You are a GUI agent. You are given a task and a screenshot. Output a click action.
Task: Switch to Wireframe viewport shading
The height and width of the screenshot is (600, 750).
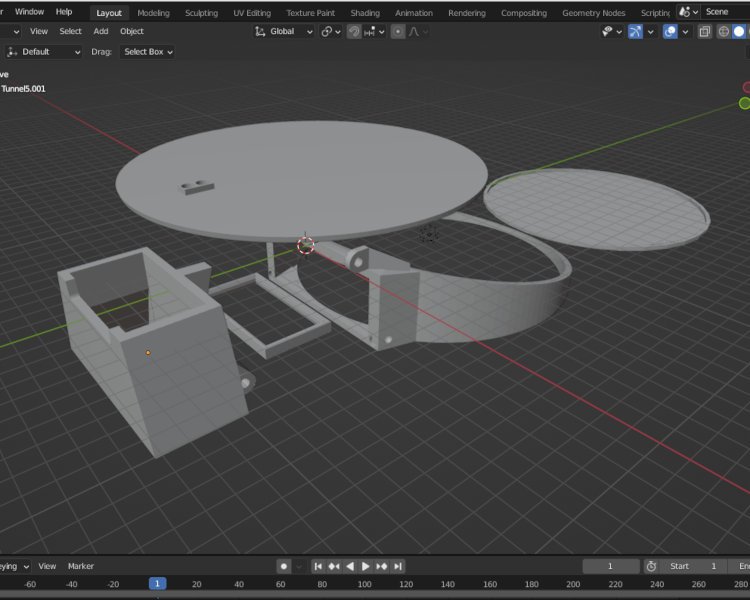pos(723,32)
